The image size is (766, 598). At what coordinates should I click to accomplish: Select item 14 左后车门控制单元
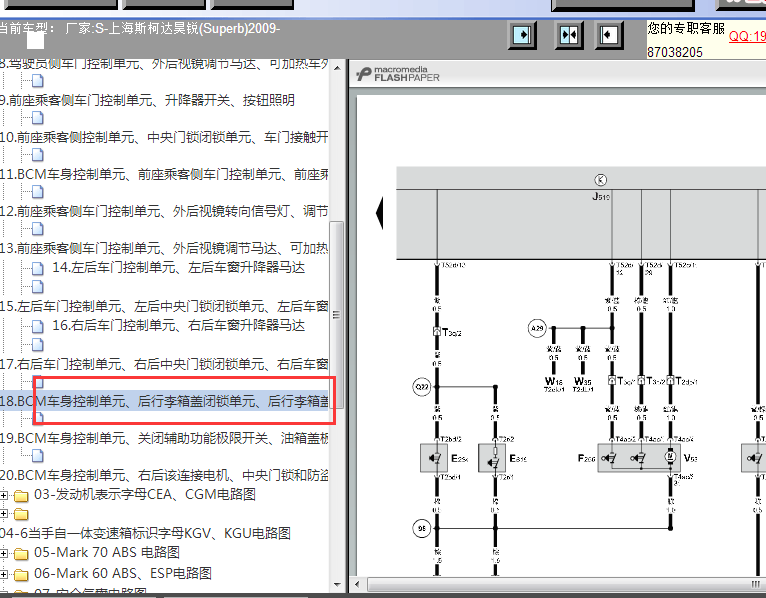point(178,267)
